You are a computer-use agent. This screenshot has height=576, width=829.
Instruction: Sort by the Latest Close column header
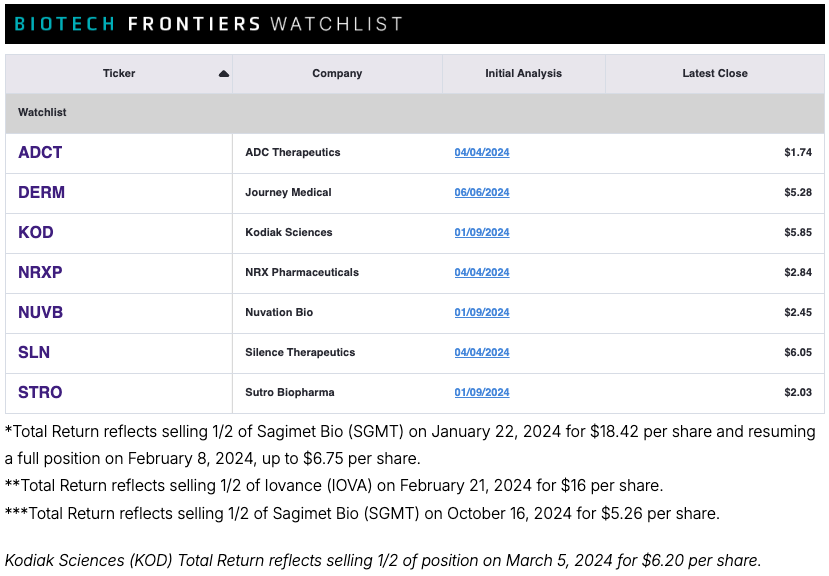point(715,74)
